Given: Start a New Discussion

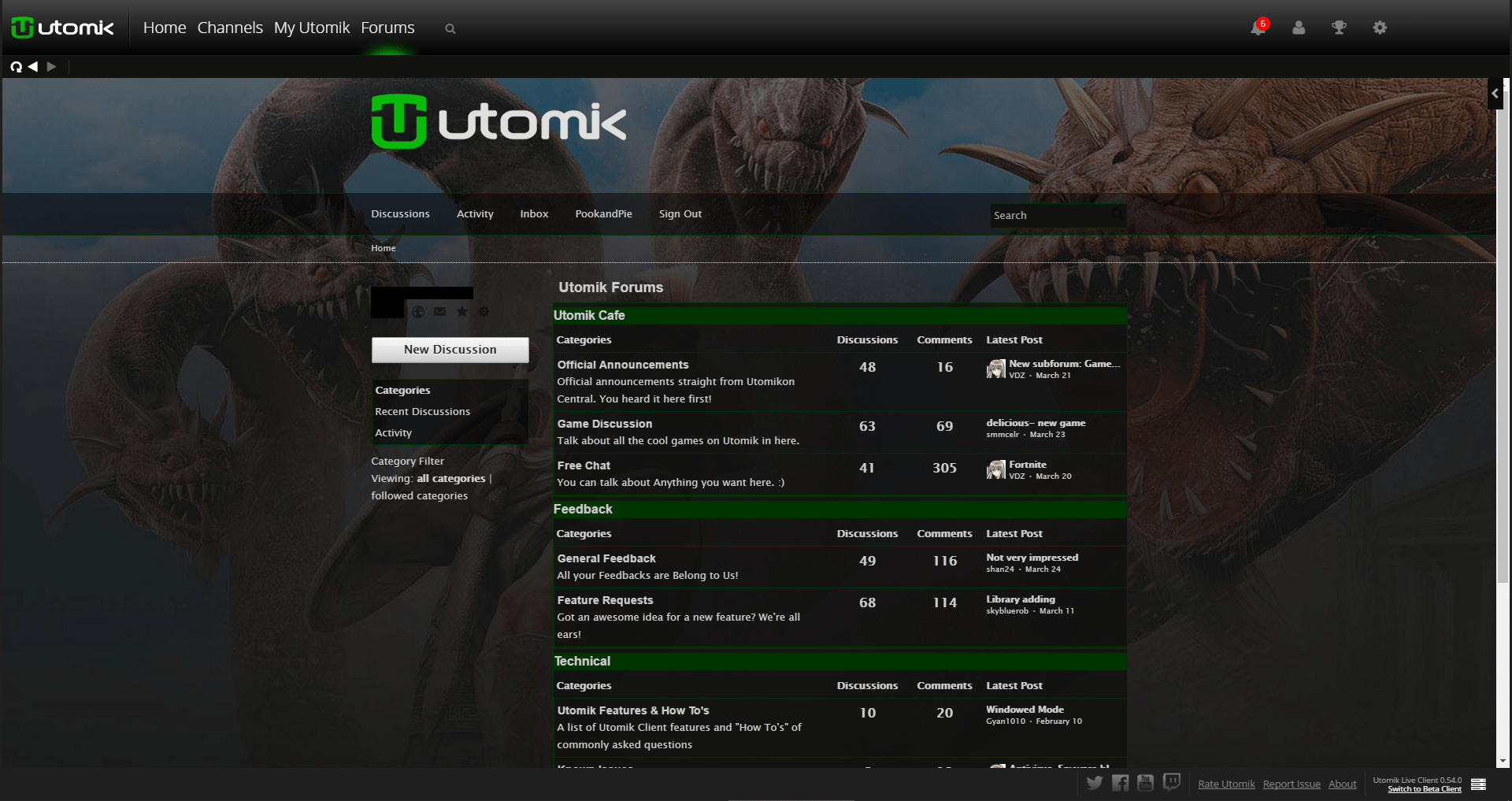Looking at the screenshot, I should [x=450, y=350].
